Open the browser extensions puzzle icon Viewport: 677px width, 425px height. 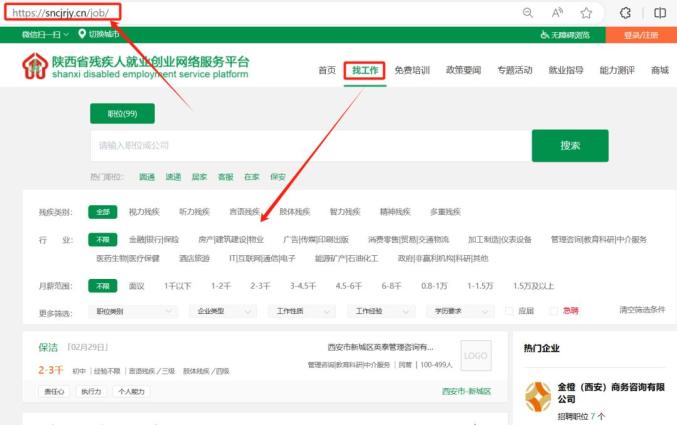click(626, 13)
